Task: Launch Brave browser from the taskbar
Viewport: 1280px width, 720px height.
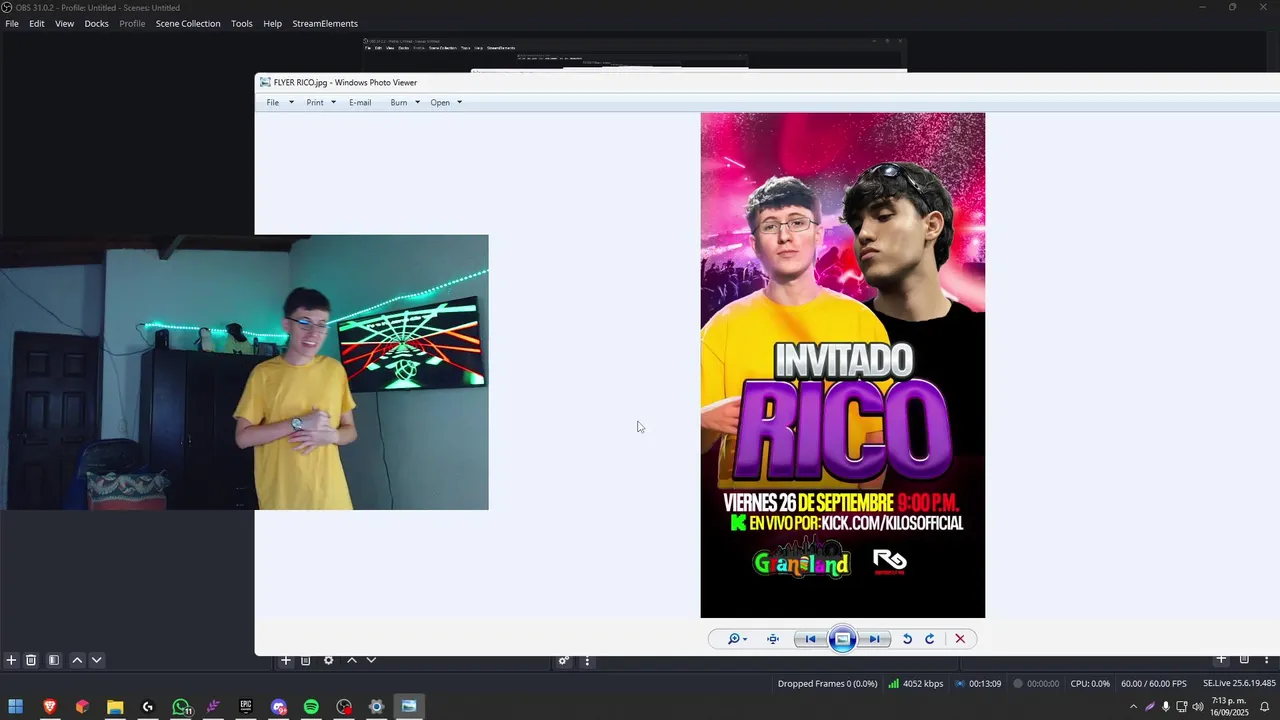Action: (50, 707)
